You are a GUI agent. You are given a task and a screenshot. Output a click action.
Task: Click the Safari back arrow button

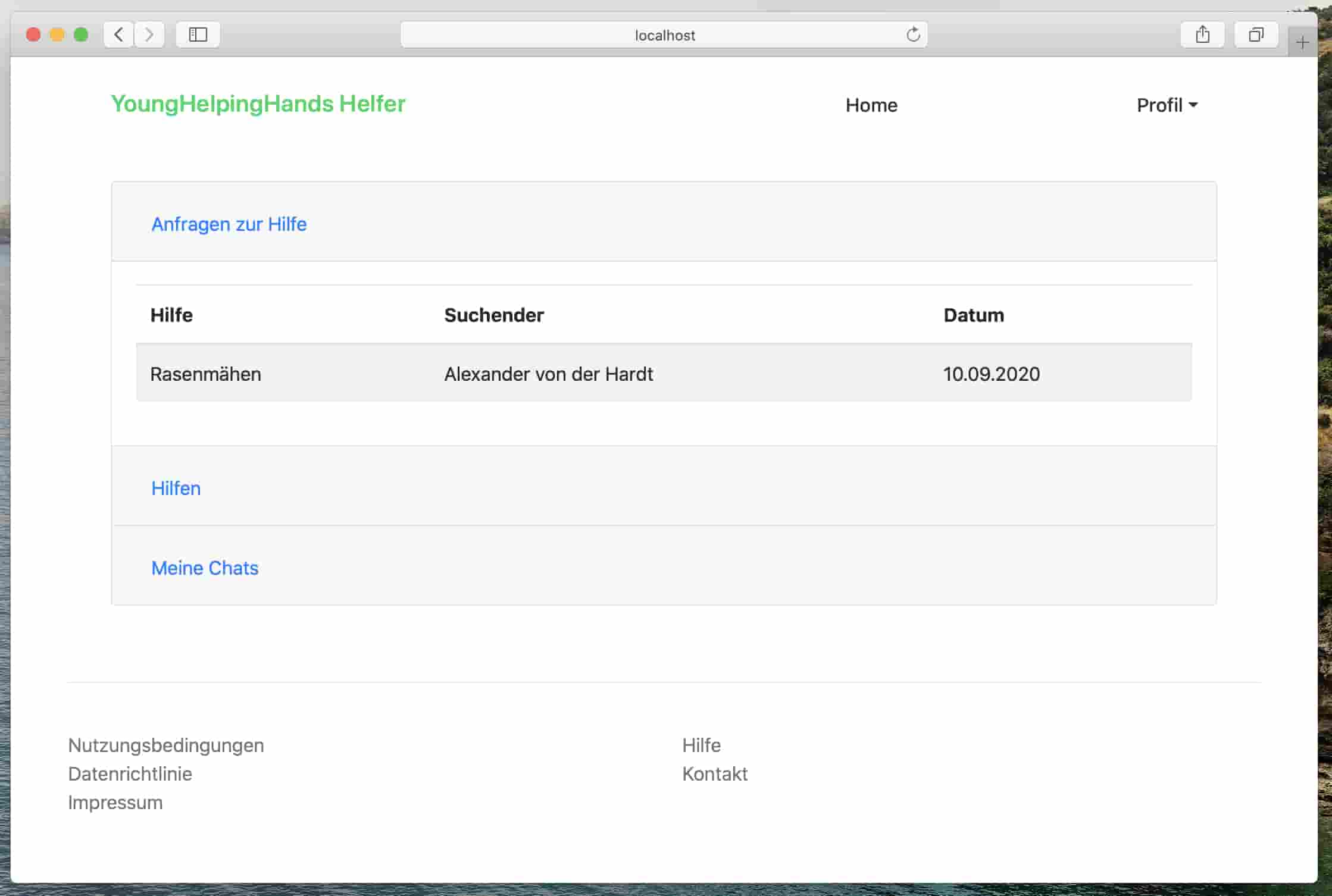(x=118, y=35)
